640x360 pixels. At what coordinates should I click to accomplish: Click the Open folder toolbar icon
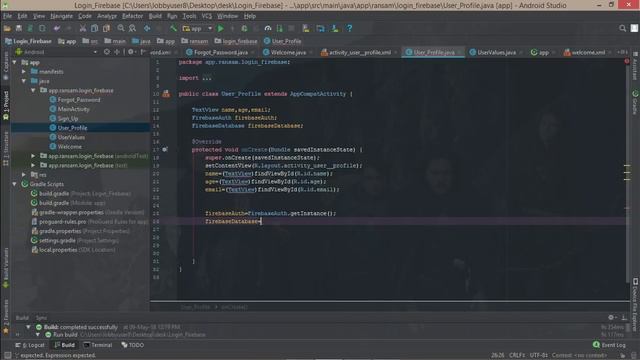pos(7,29)
